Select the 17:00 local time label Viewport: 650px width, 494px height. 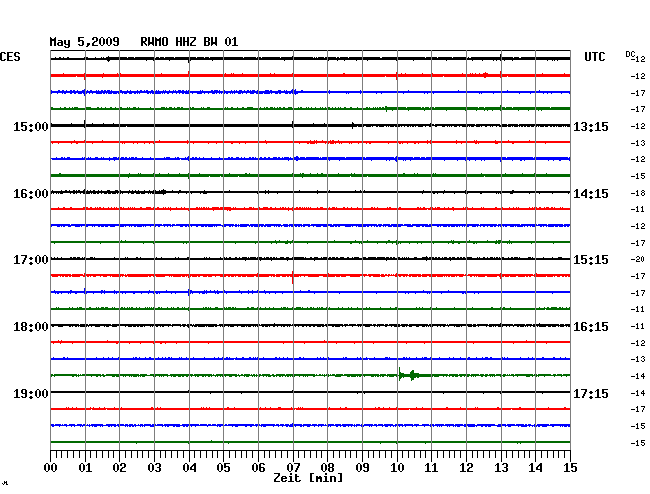click(31, 260)
